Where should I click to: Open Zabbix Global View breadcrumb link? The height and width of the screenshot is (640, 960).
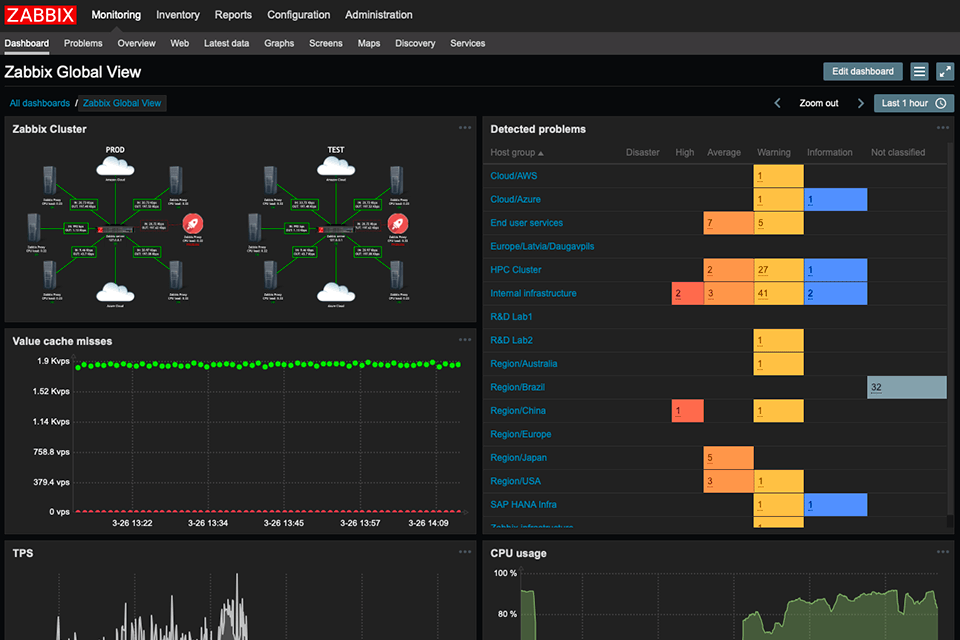(x=122, y=103)
